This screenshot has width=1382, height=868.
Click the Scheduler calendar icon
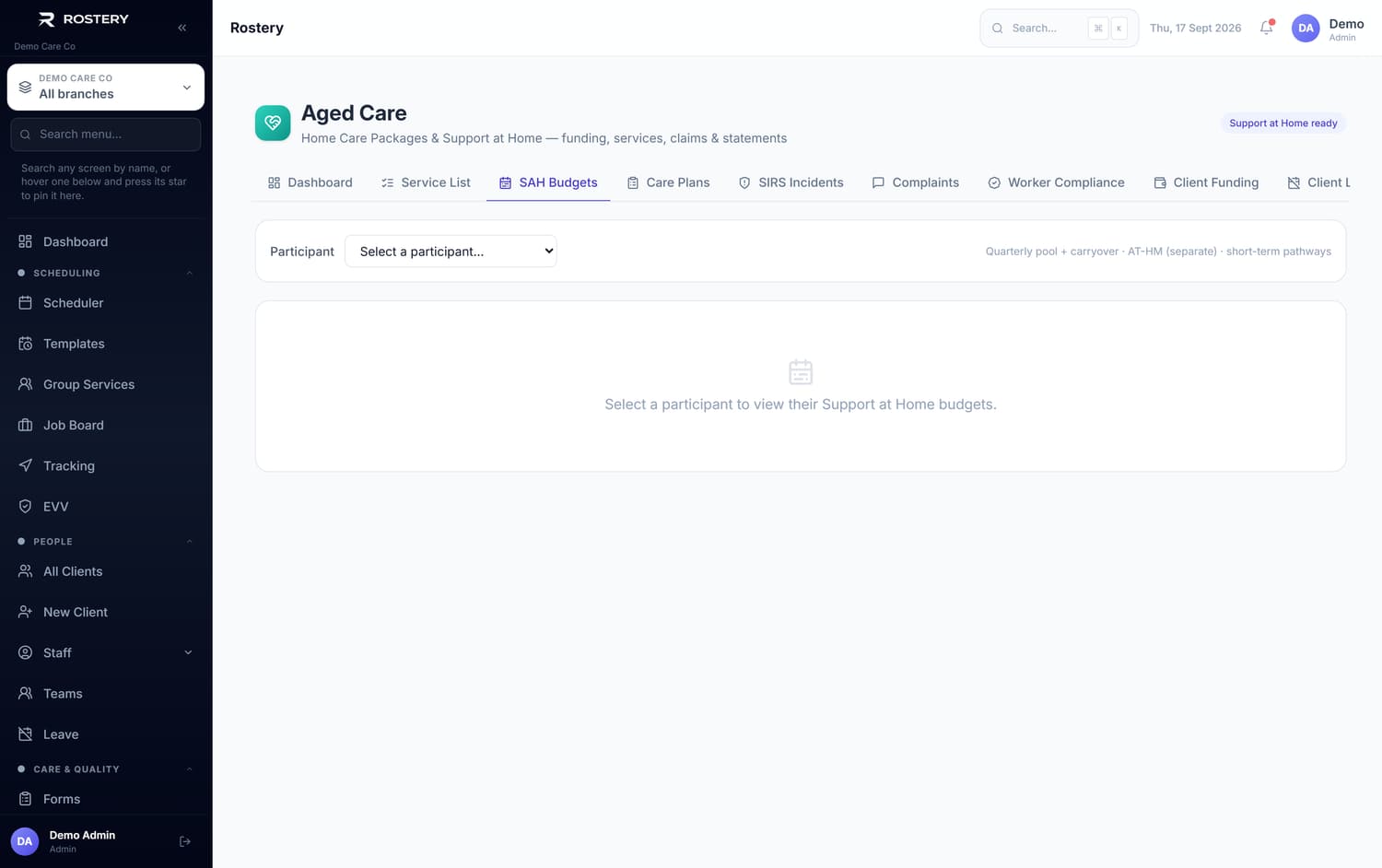pos(26,302)
